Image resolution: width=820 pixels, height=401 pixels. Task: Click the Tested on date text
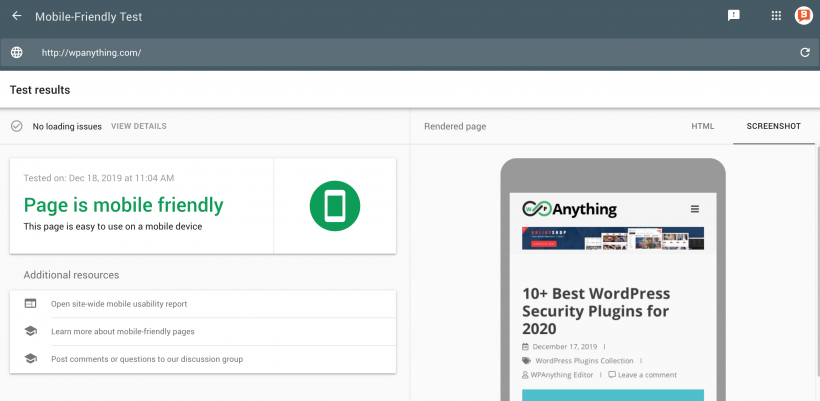click(99, 178)
